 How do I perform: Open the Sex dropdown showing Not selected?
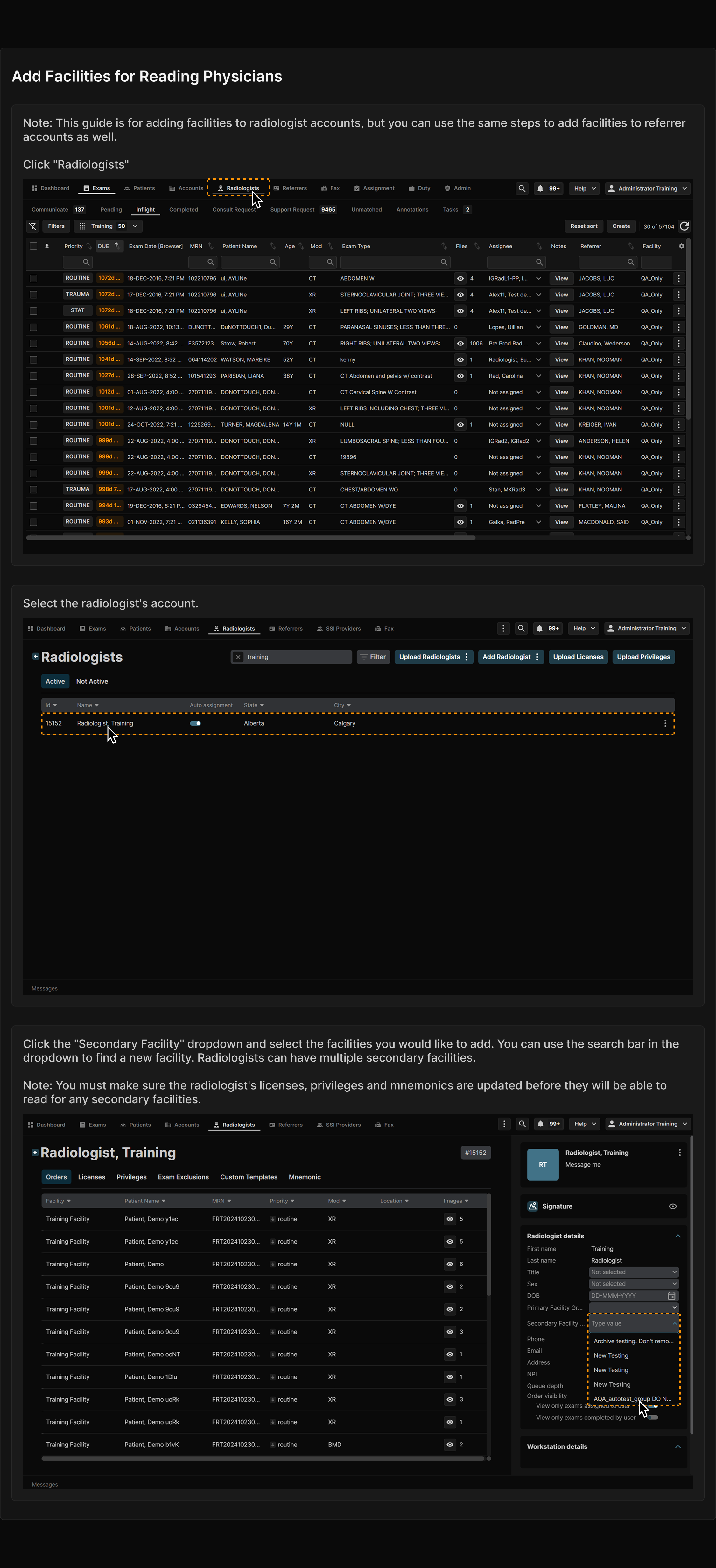click(634, 1283)
